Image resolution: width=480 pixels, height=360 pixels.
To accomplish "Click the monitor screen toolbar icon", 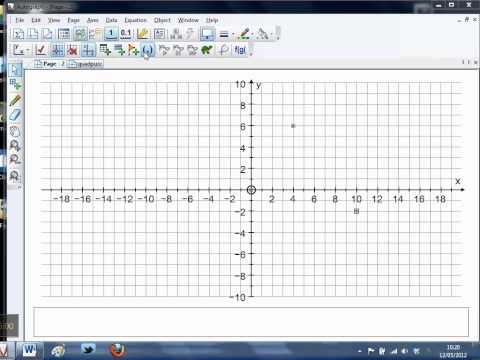I will tap(207, 33).
